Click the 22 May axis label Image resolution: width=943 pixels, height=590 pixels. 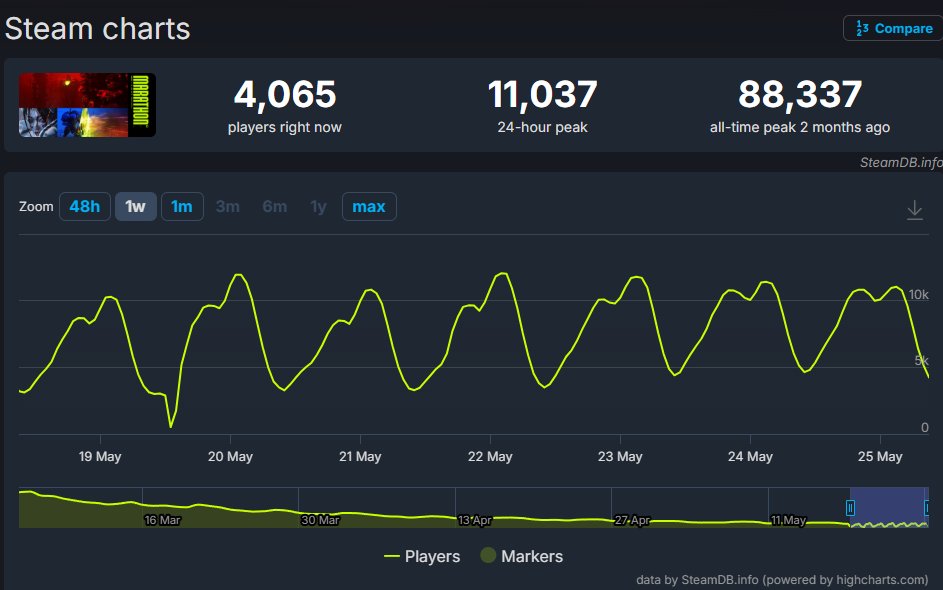coord(490,456)
